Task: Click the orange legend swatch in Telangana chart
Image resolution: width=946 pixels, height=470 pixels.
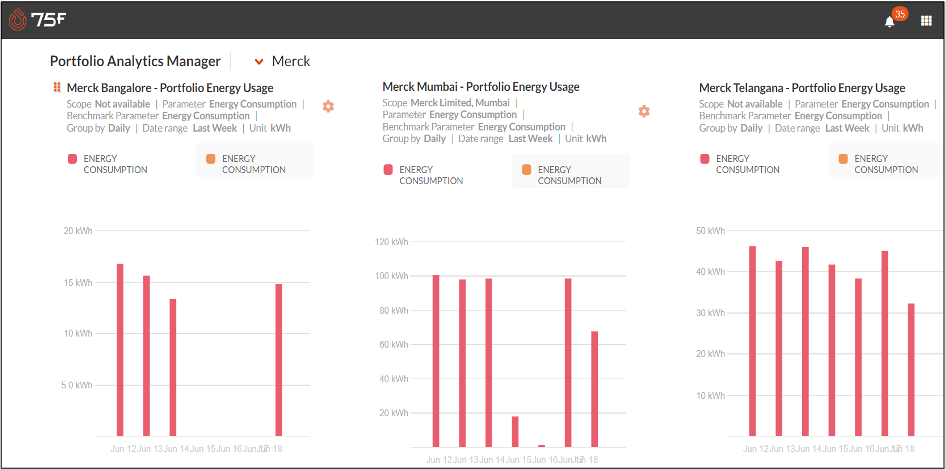Action: pos(844,159)
